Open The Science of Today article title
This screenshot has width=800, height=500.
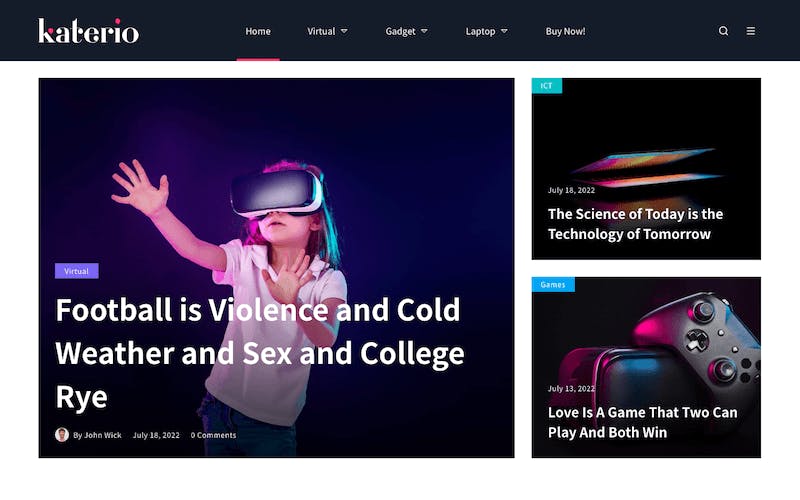point(635,224)
